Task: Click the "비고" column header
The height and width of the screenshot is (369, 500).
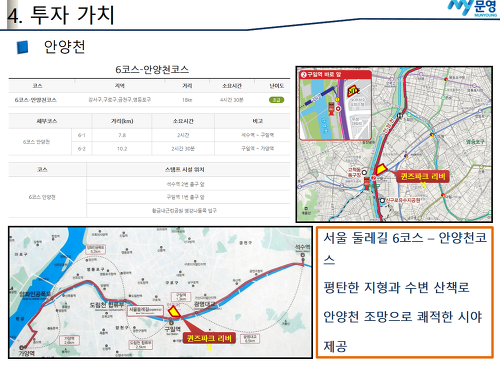Action: tap(257, 121)
